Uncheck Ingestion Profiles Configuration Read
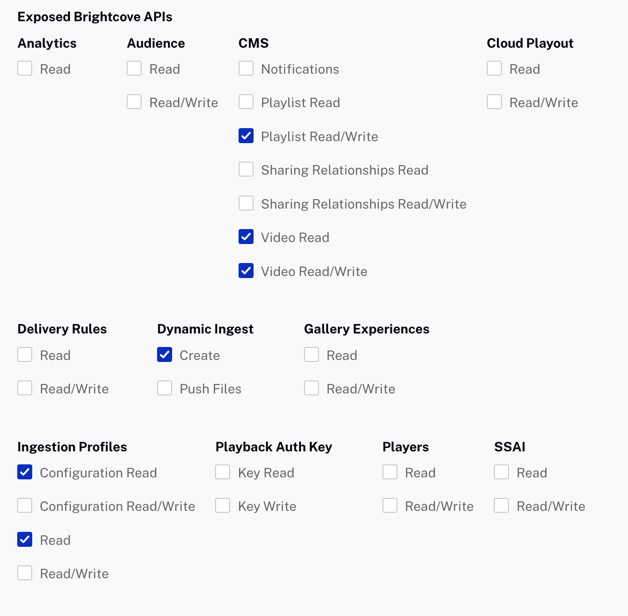 tap(25, 472)
